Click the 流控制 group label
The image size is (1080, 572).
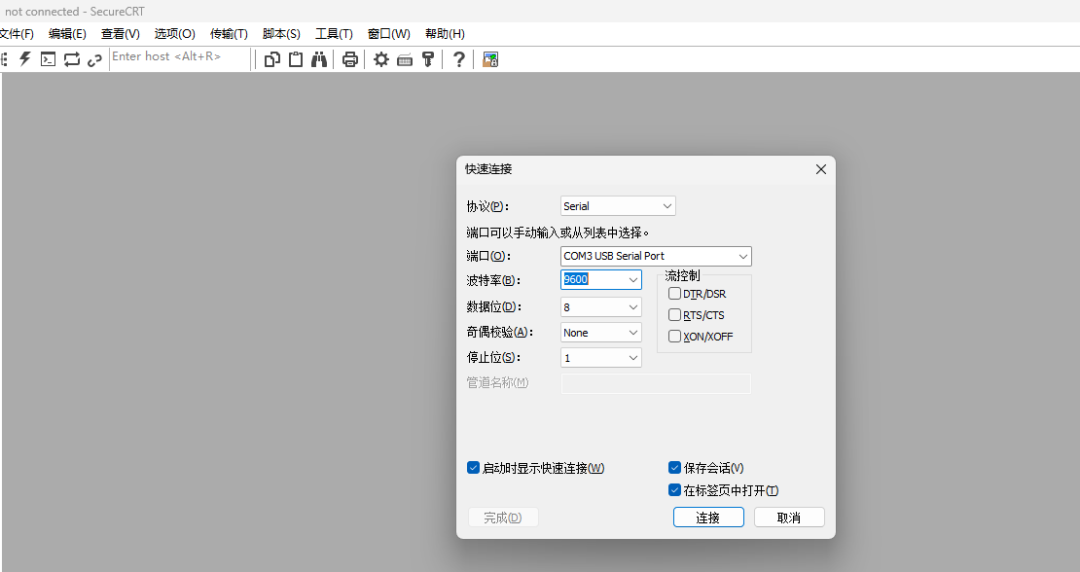tap(683, 276)
